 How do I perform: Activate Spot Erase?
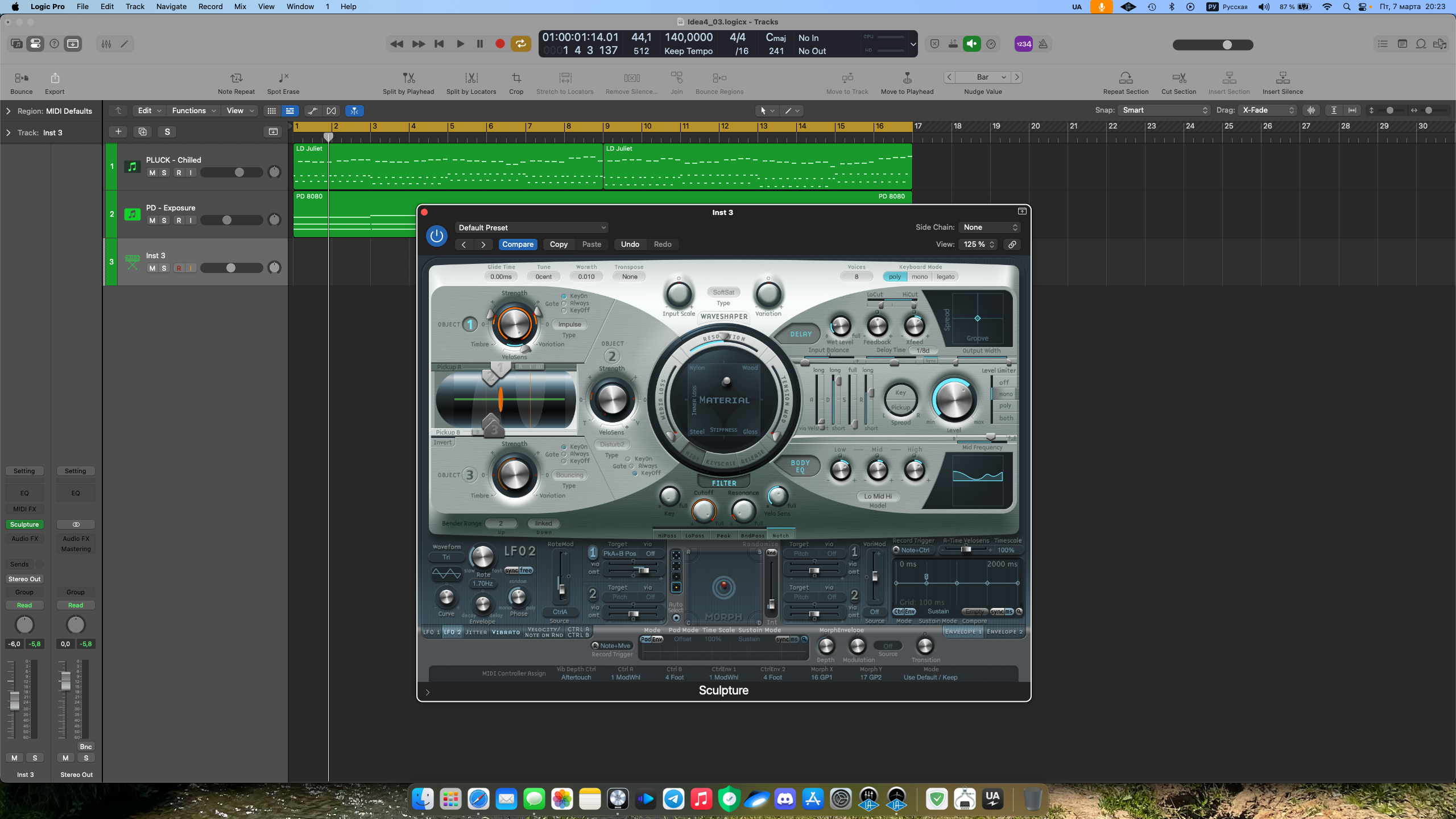(x=283, y=83)
